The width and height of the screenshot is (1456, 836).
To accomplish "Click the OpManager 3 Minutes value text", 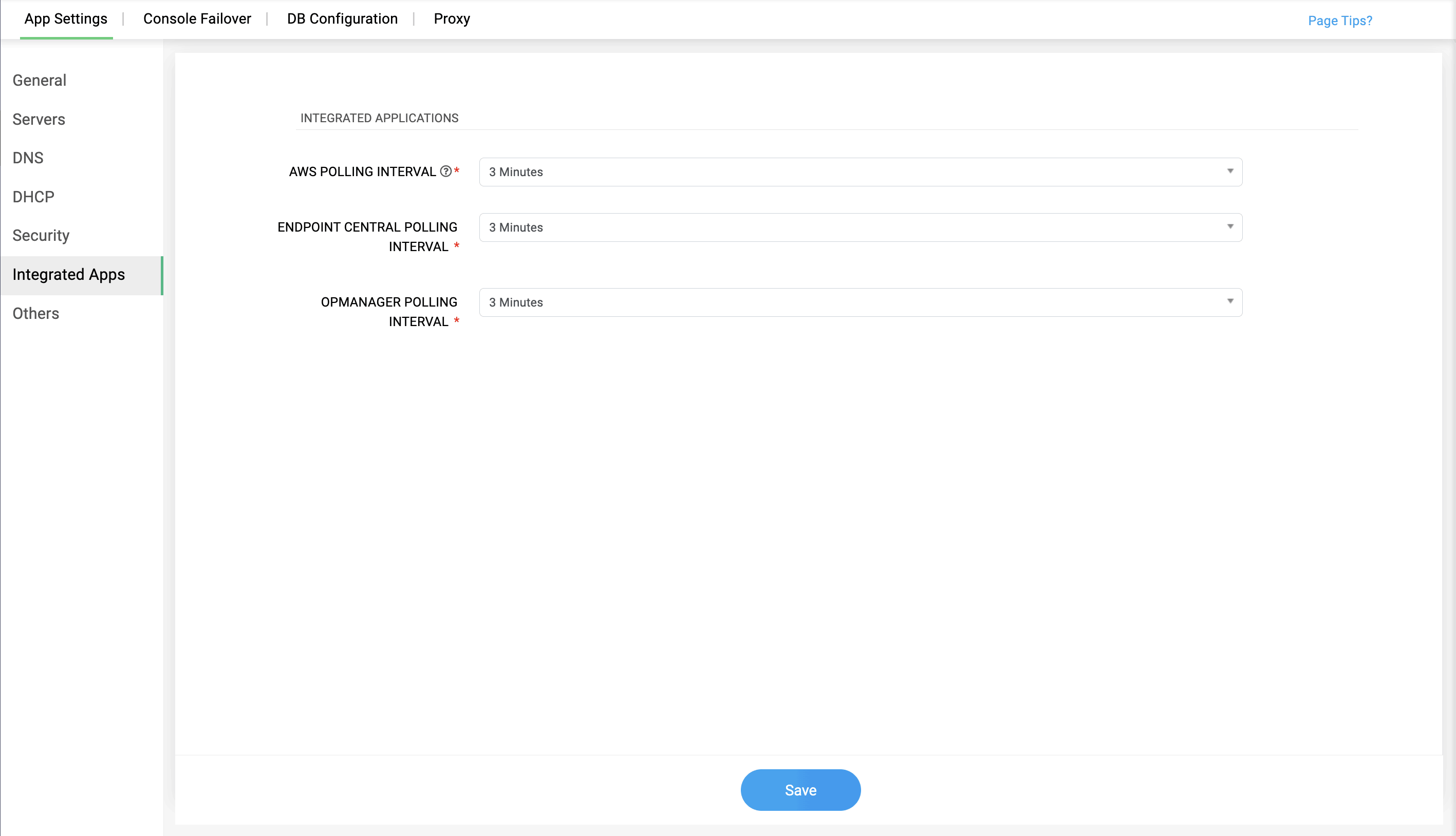I will click(x=516, y=302).
